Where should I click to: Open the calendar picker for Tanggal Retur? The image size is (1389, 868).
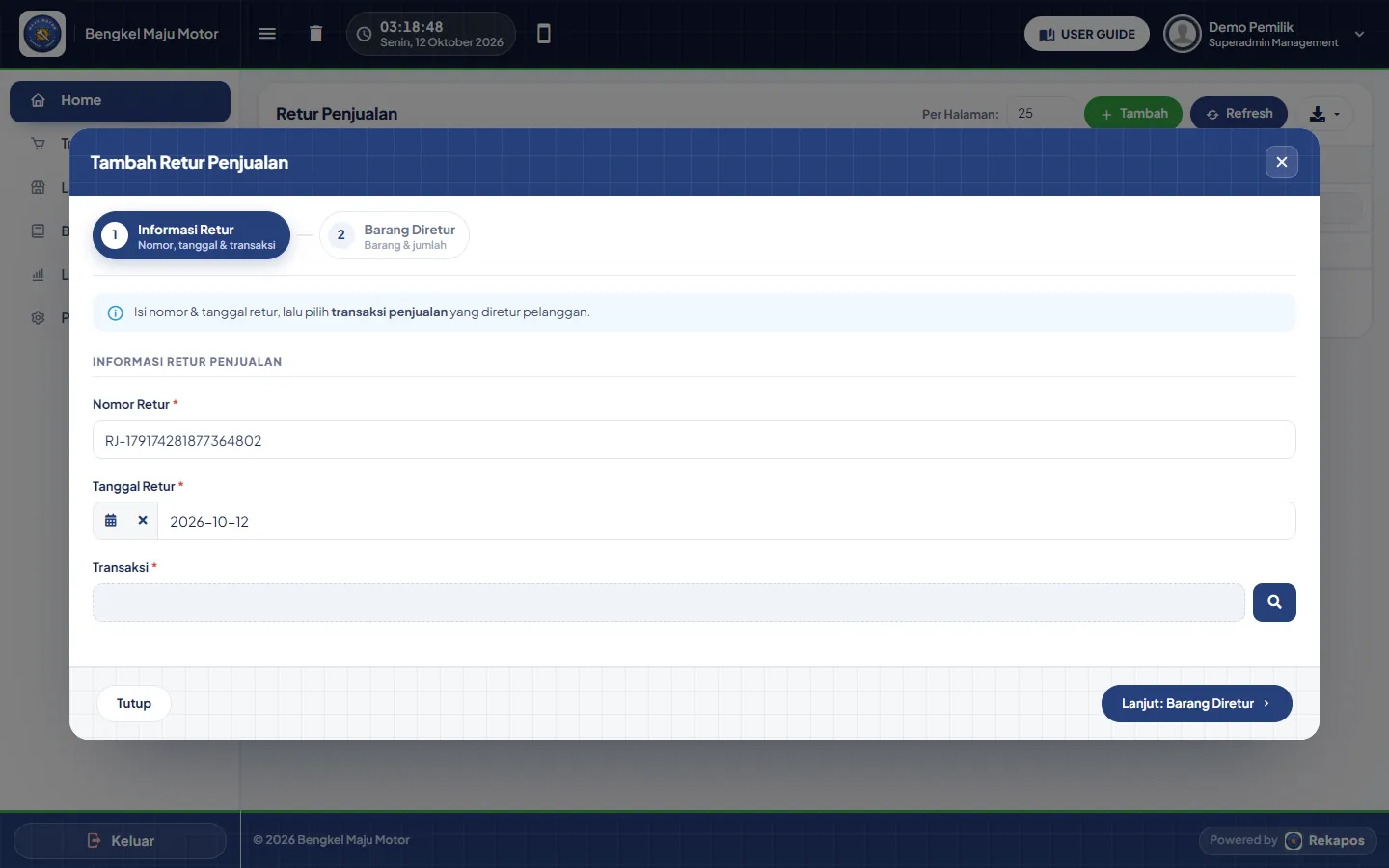tap(111, 521)
